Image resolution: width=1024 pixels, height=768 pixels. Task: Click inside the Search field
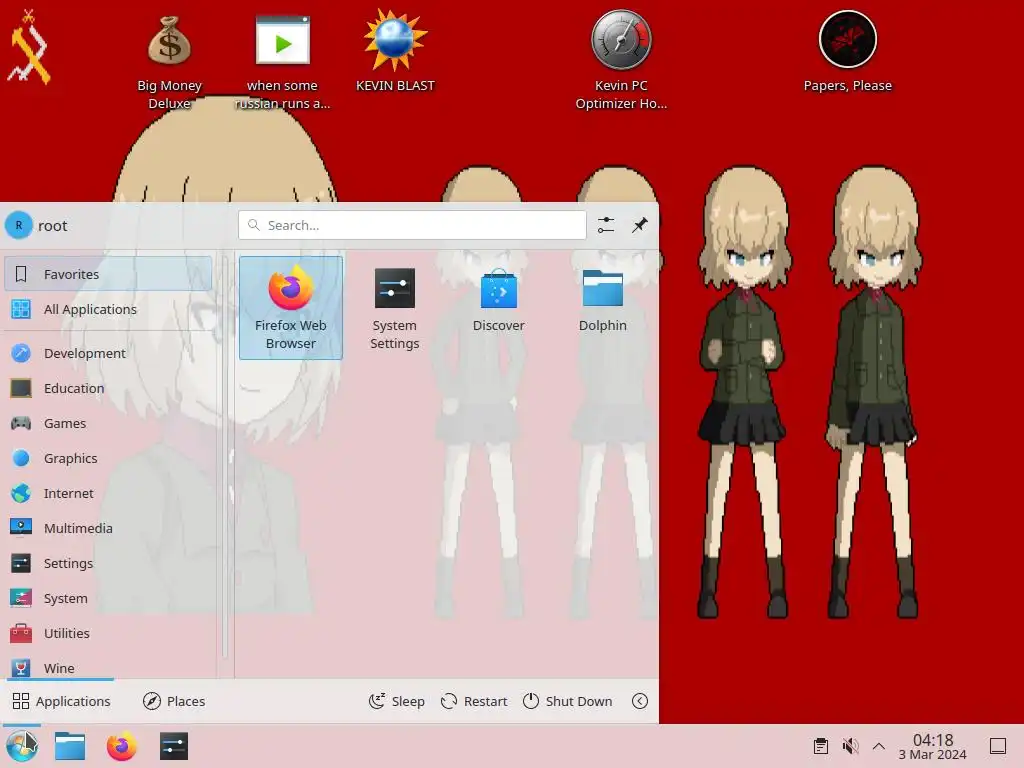pyautogui.click(x=412, y=225)
